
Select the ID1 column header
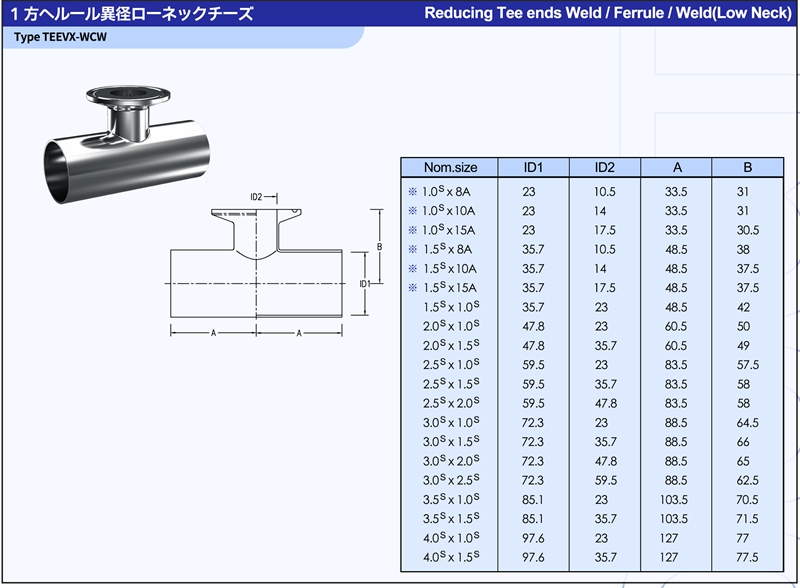[x=533, y=168]
